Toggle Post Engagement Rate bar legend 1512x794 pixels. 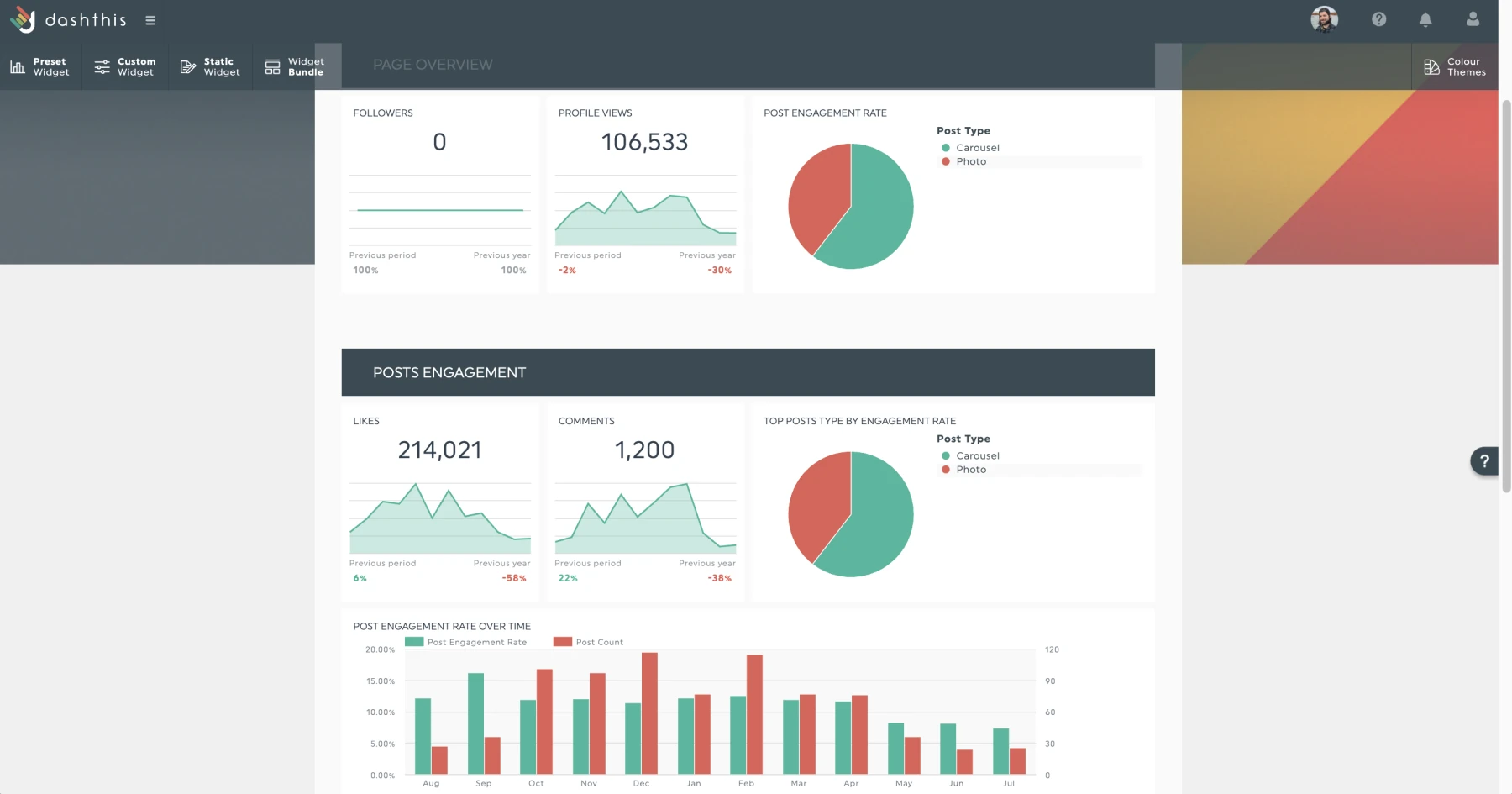tap(466, 642)
